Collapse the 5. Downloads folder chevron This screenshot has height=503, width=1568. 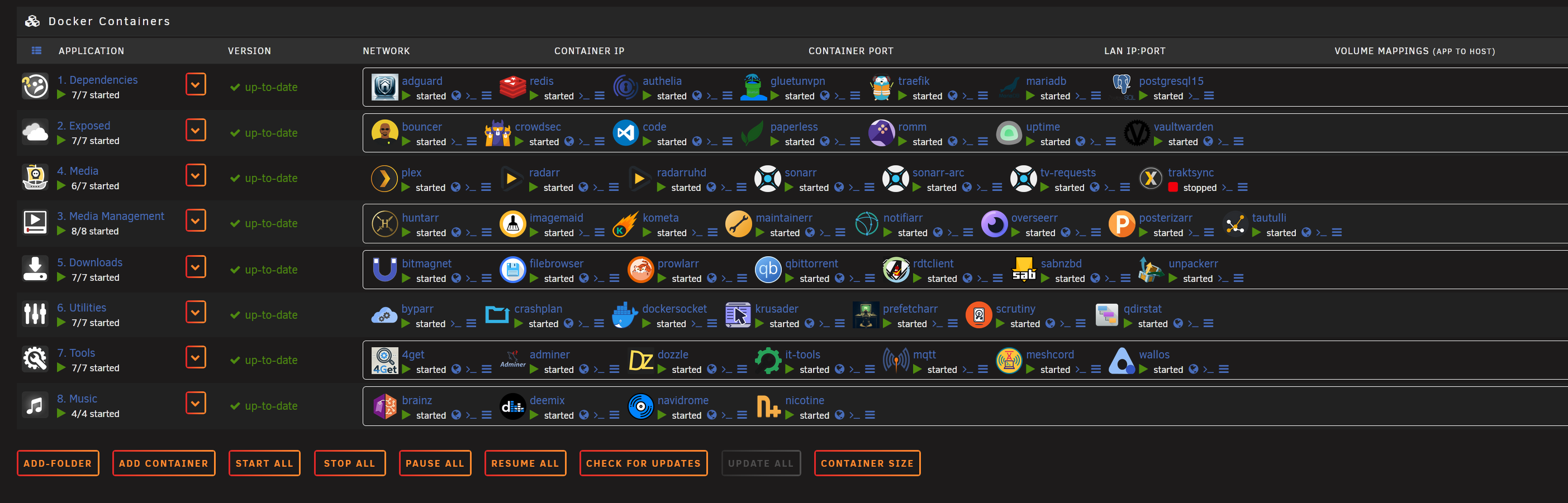coord(196,267)
